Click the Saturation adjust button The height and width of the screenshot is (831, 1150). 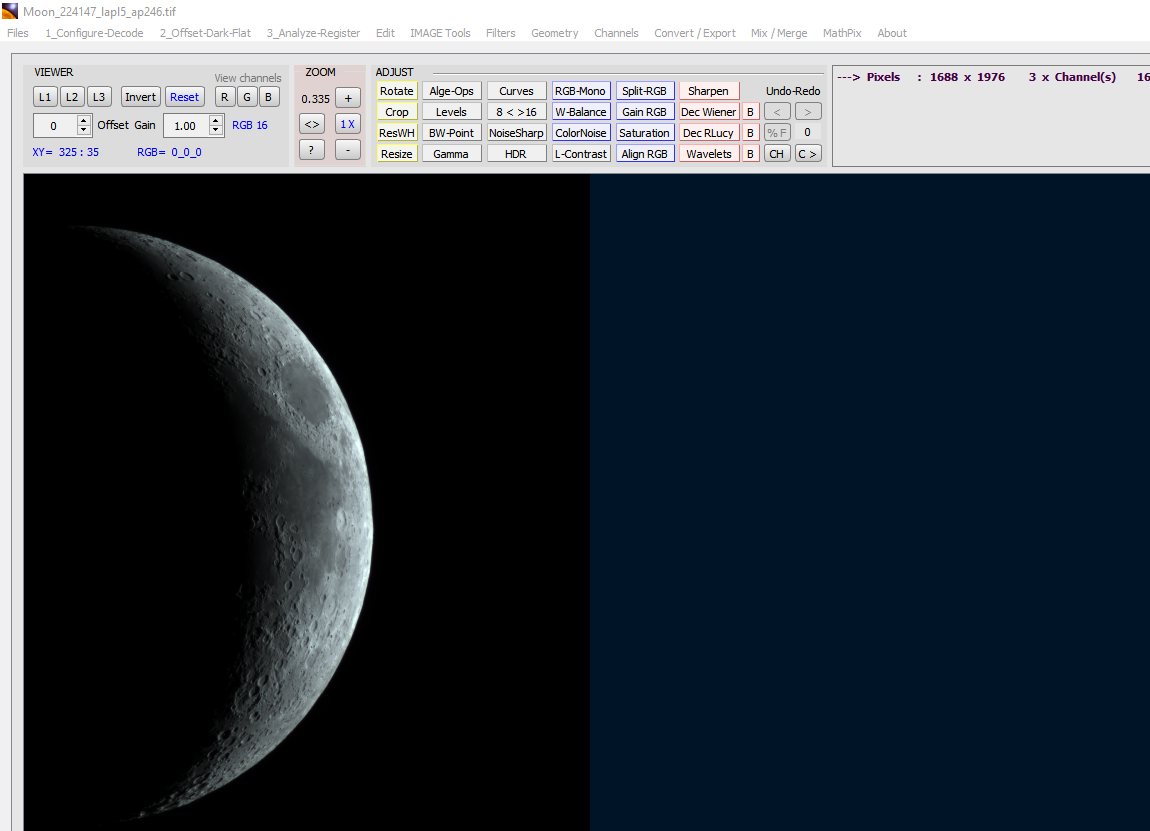(x=644, y=133)
